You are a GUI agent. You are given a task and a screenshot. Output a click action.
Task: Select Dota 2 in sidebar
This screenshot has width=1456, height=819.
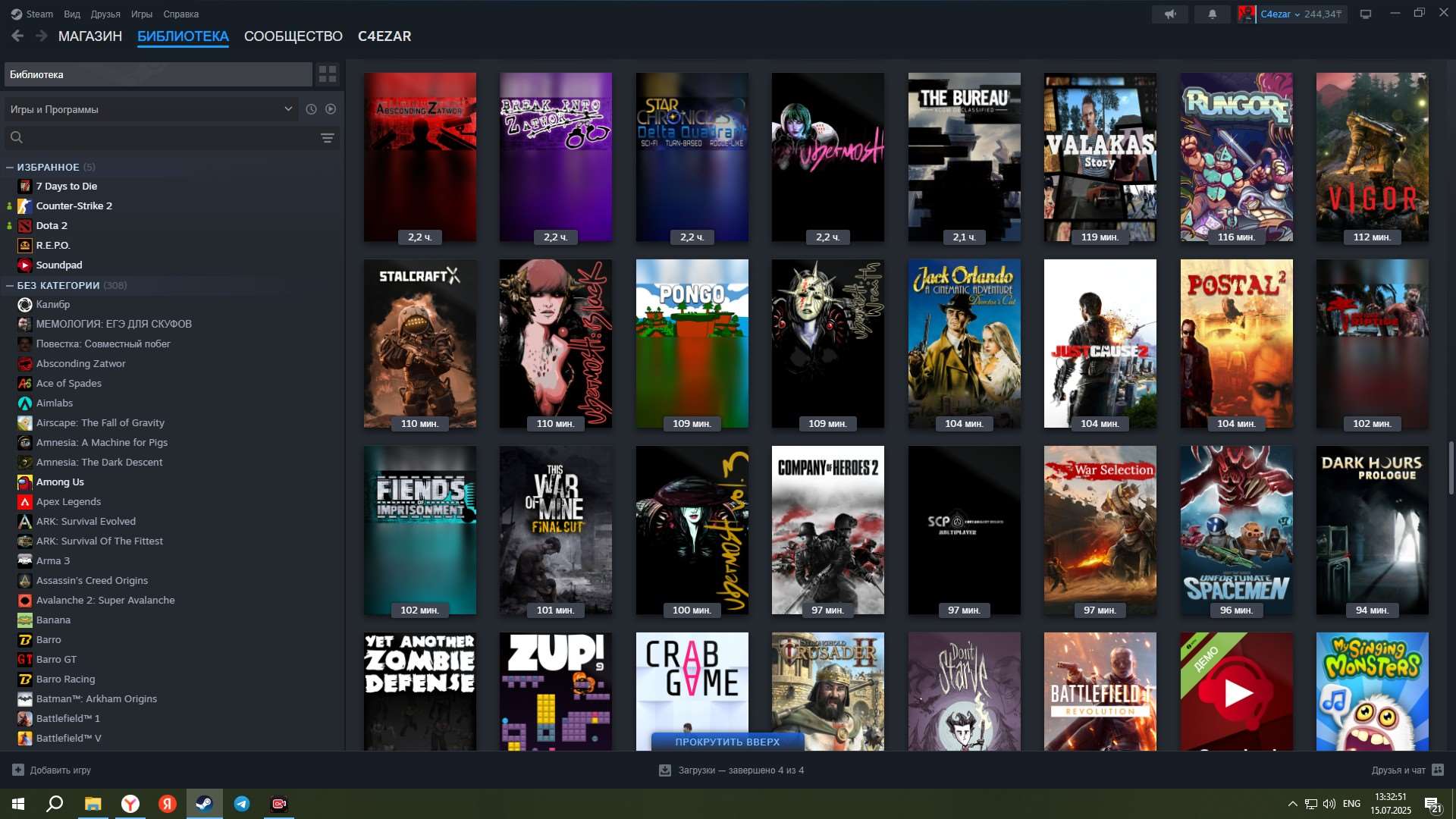(52, 225)
